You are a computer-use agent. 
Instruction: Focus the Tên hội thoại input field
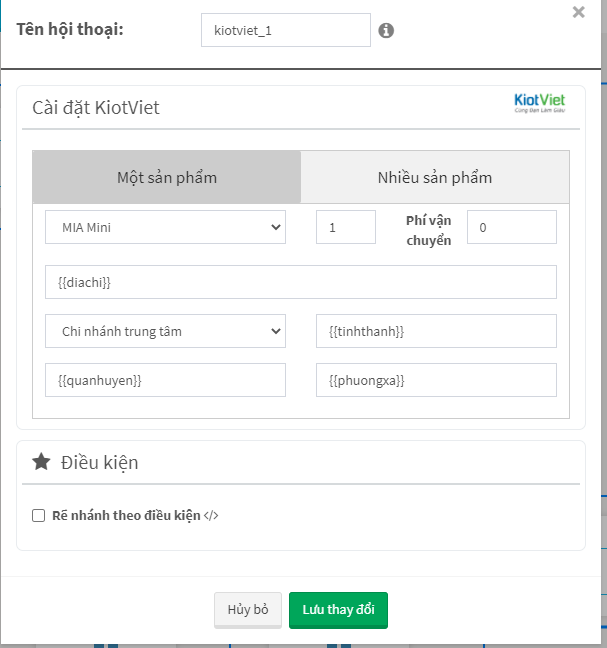pyautogui.click(x=286, y=30)
